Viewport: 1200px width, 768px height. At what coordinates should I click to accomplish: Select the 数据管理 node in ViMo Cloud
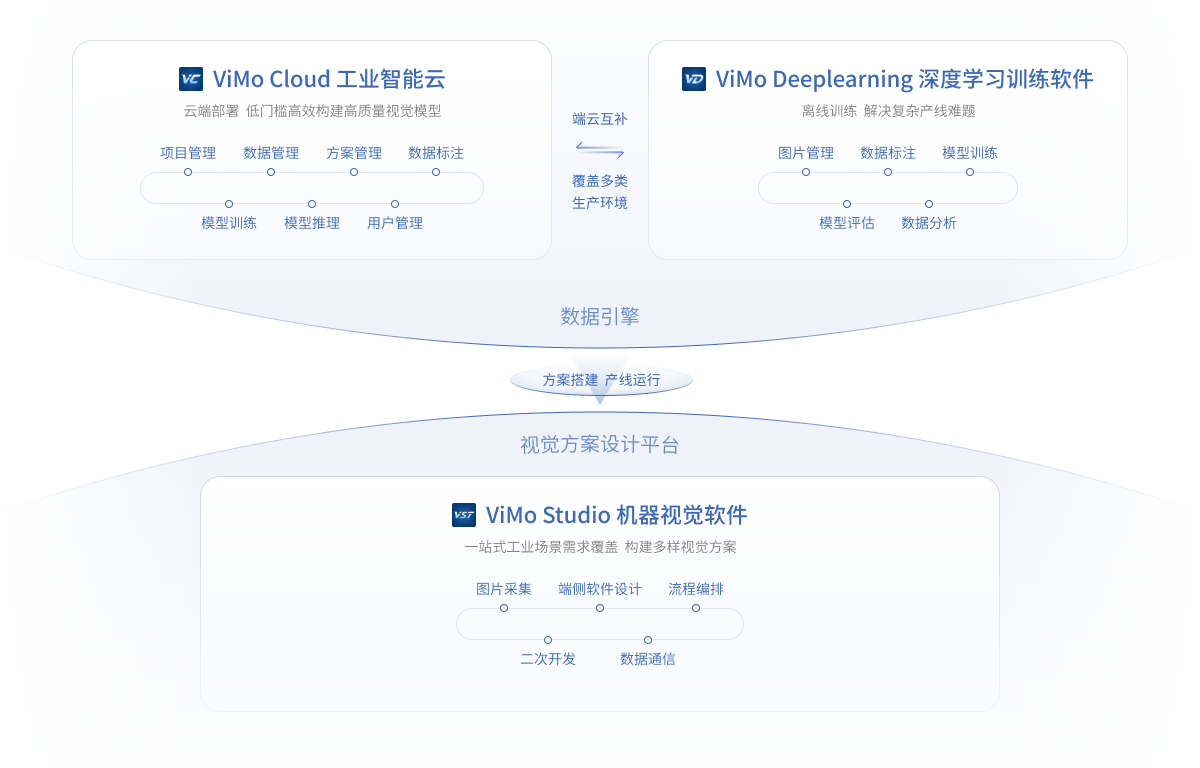pyautogui.click(x=271, y=153)
